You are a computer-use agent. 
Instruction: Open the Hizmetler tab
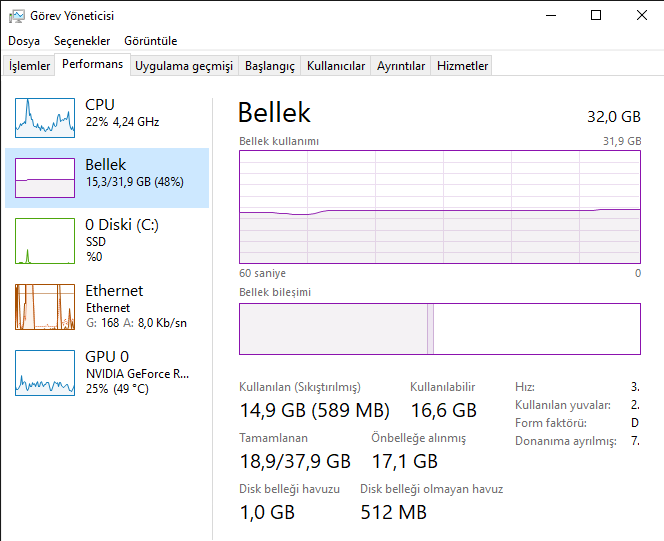(x=463, y=66)
